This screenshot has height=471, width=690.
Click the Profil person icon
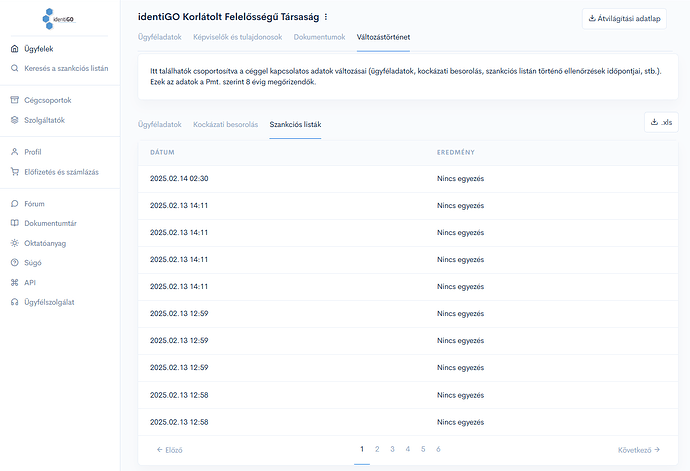(x=15, y=152)
